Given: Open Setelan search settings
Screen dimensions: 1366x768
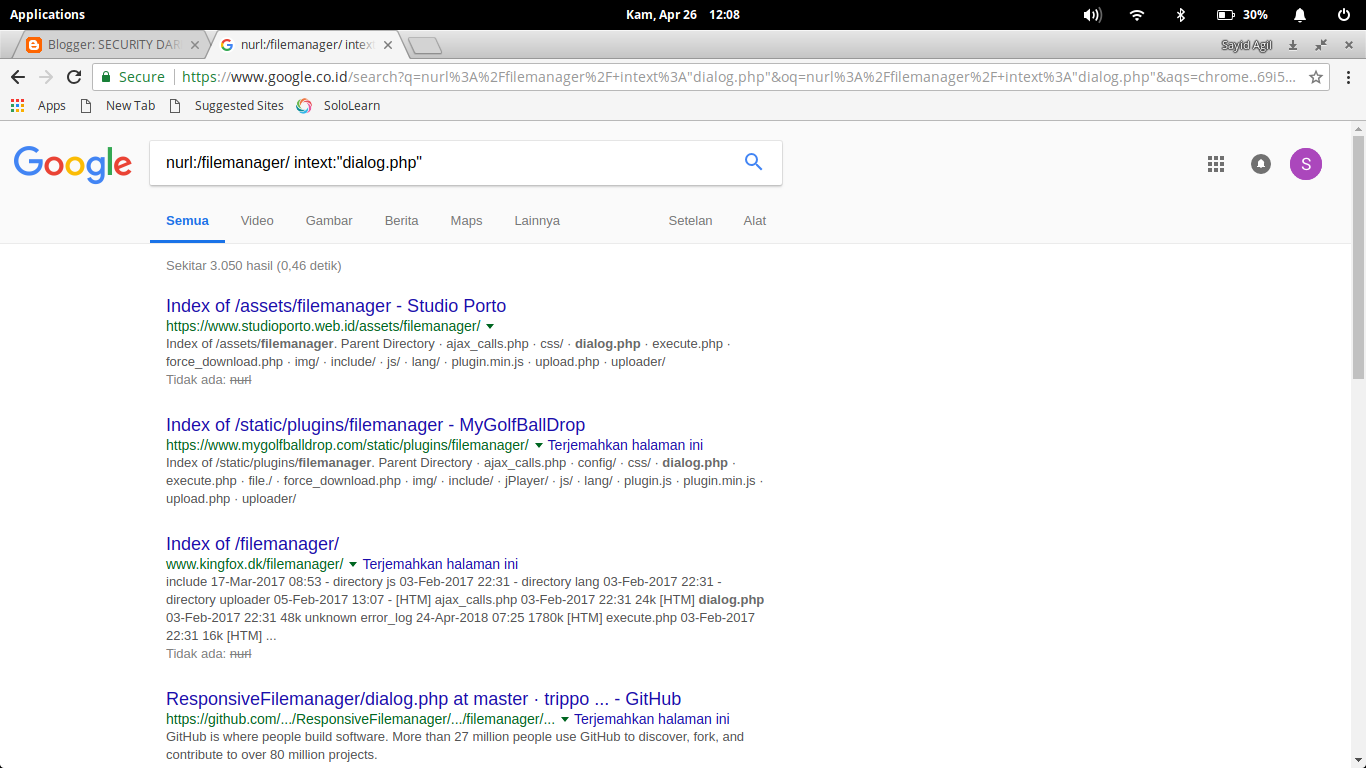Looking at the screenshot, I should click(x=690, y=220).
